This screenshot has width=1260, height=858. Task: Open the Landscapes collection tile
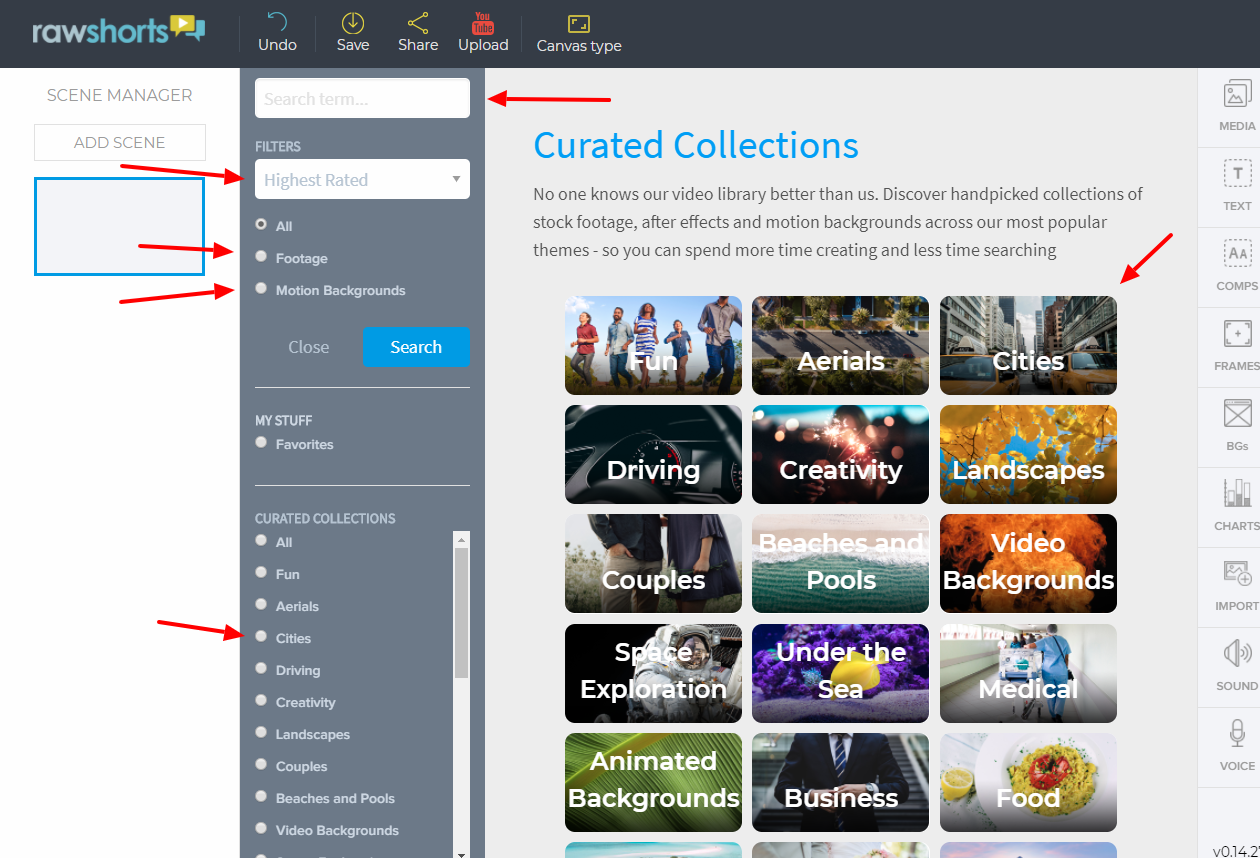pos(1028,454)
